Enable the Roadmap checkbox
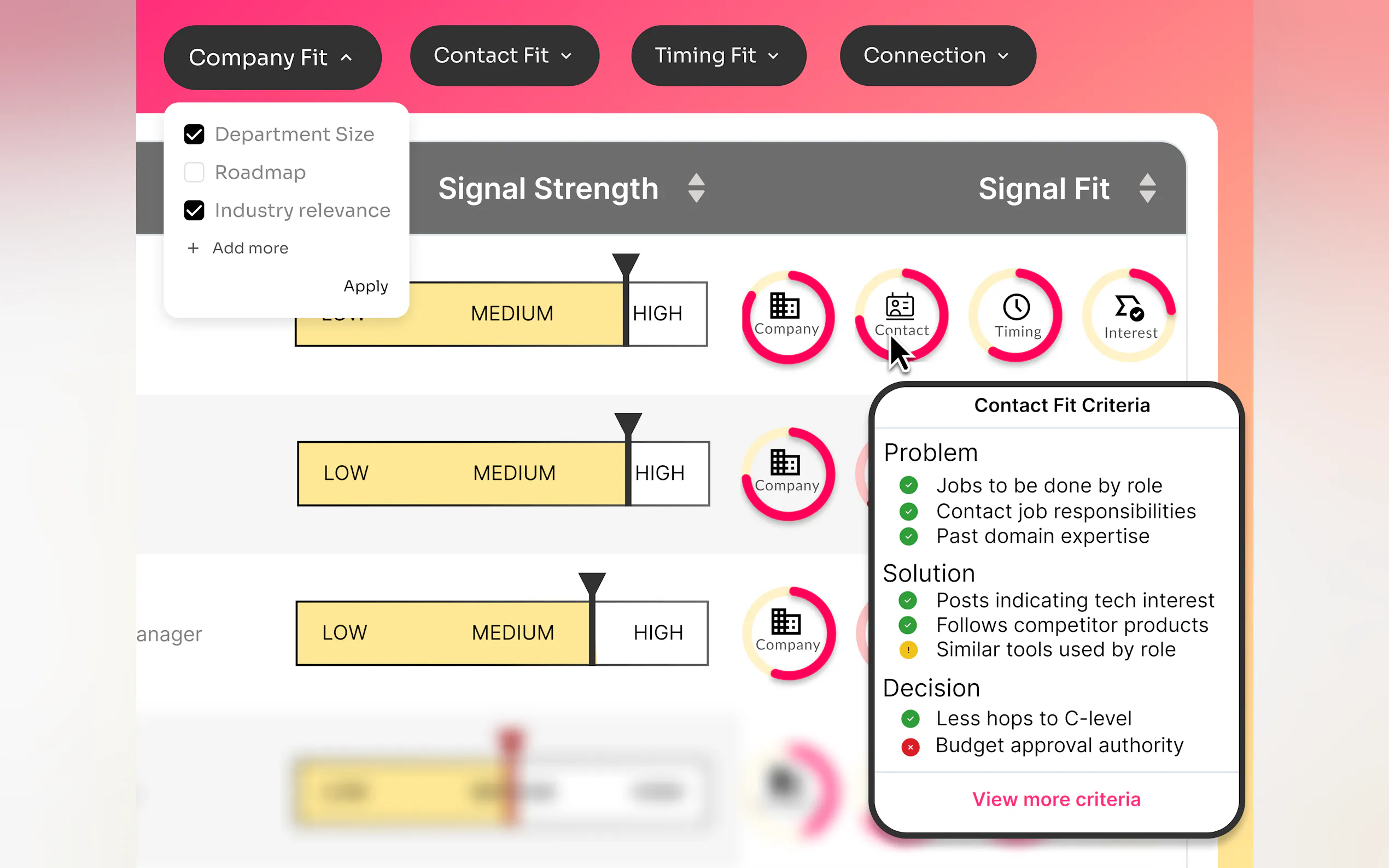 pyautogui.click(x=194, y=172)
